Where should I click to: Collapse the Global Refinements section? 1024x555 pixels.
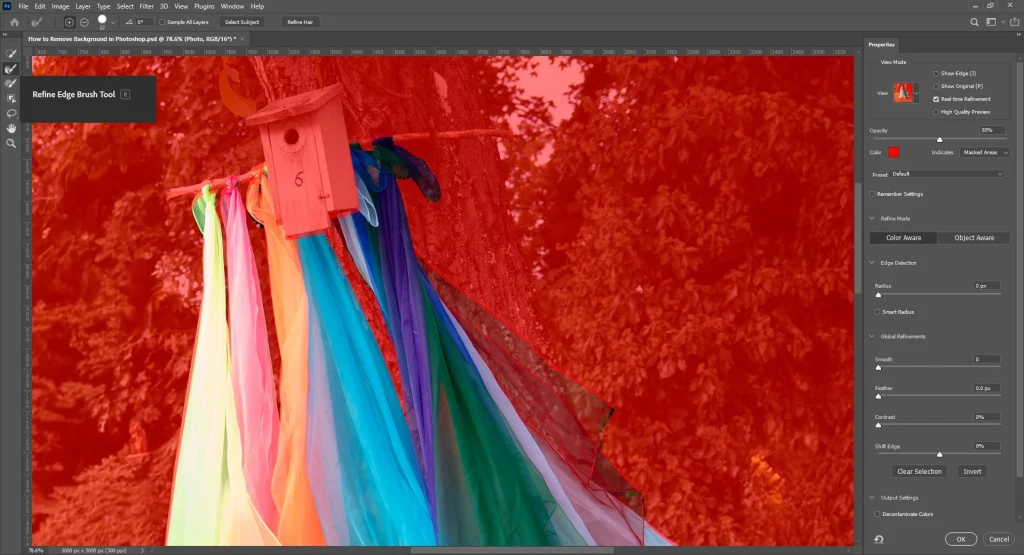(x=872, y=336)
